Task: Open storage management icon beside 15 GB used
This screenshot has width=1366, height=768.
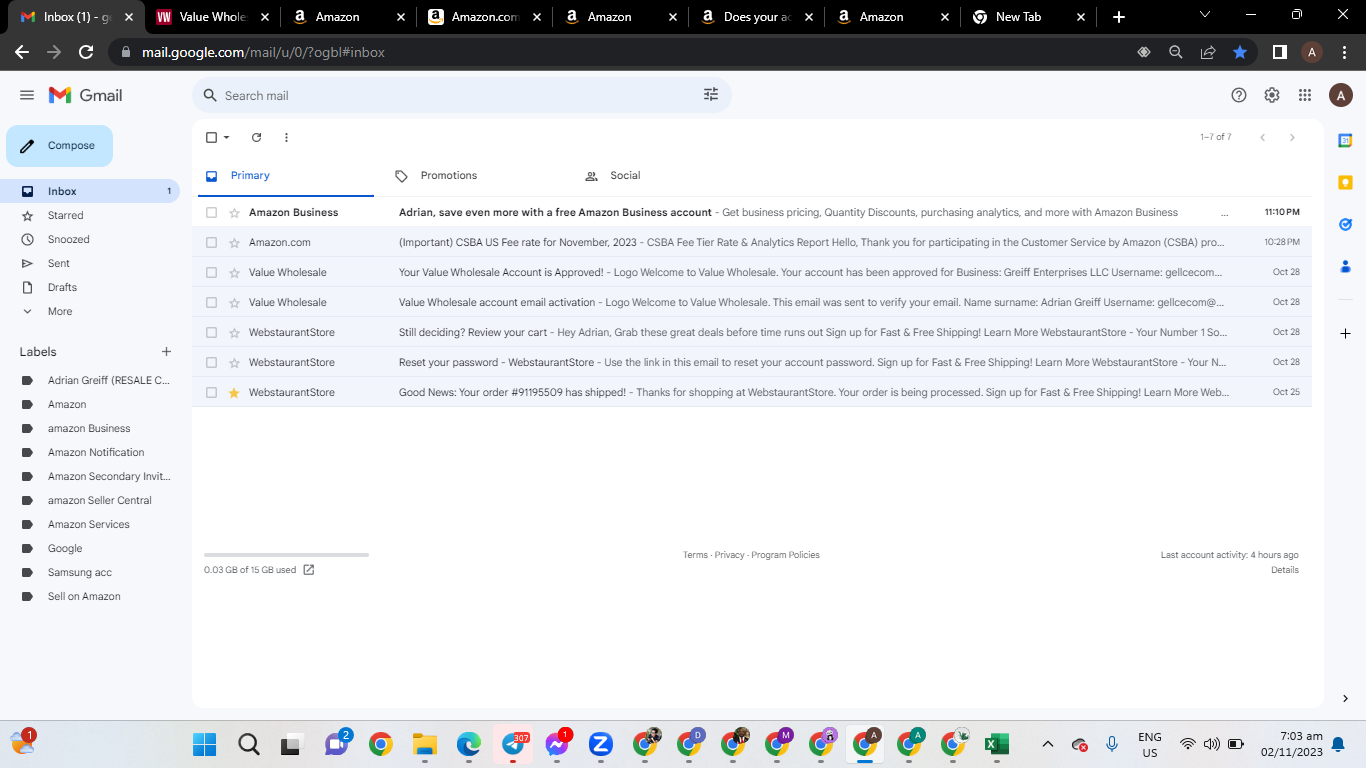Action: [309, 570]
